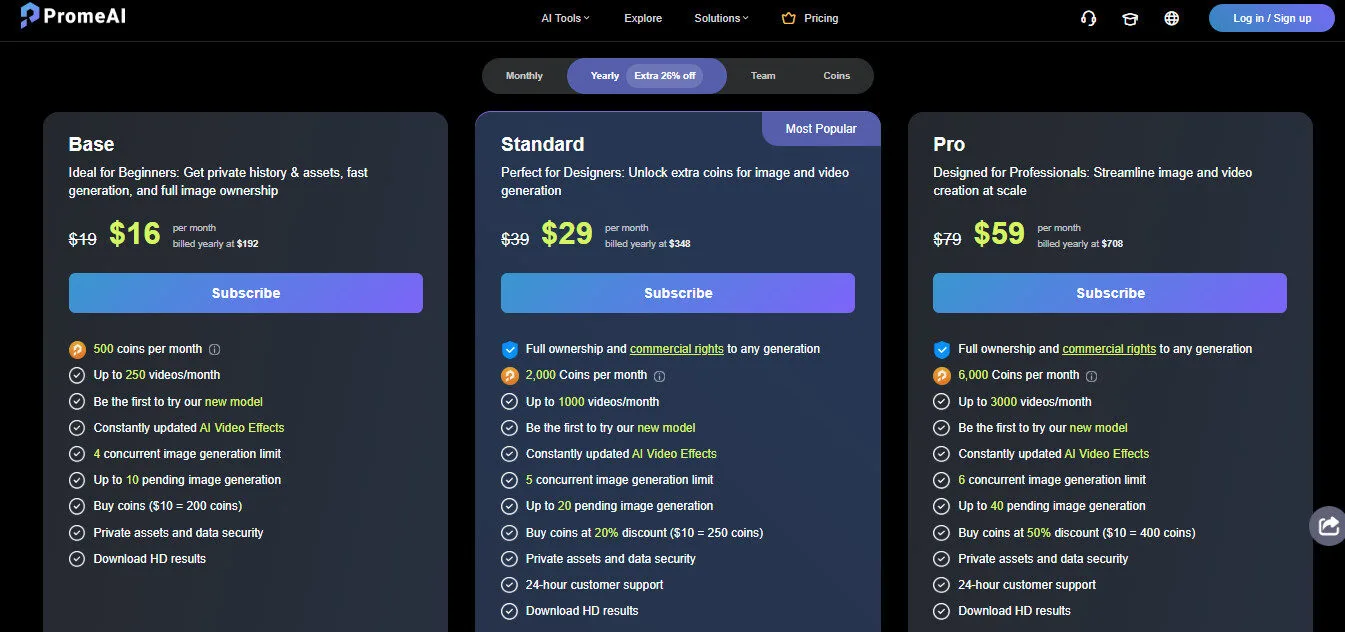The width and height of the screenshot is (1345, 632).
Task: Click the orange coin icon beside 500 coins
Action: pos(77,349)
